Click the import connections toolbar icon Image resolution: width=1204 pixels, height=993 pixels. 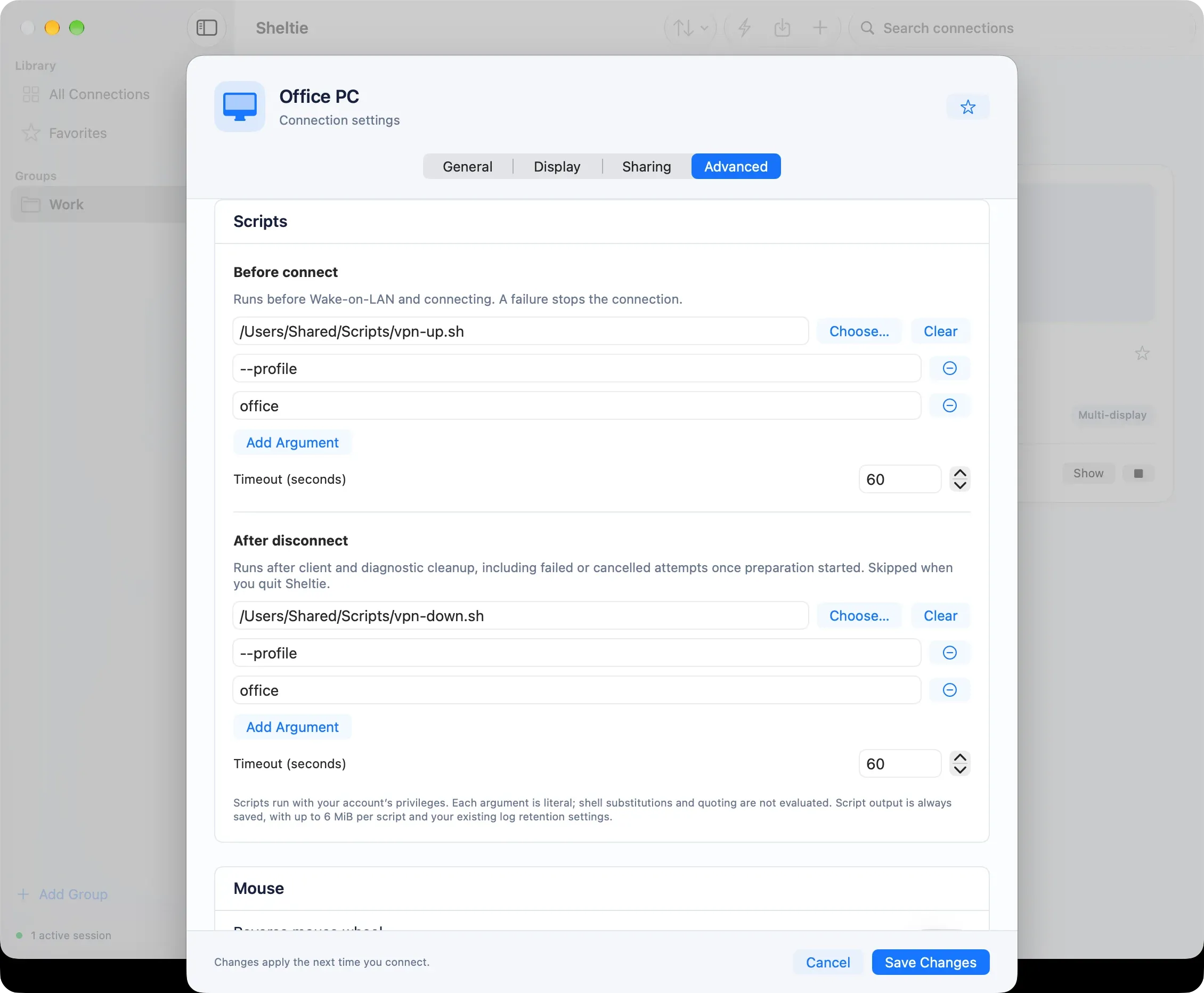click(x=782, y=28)
